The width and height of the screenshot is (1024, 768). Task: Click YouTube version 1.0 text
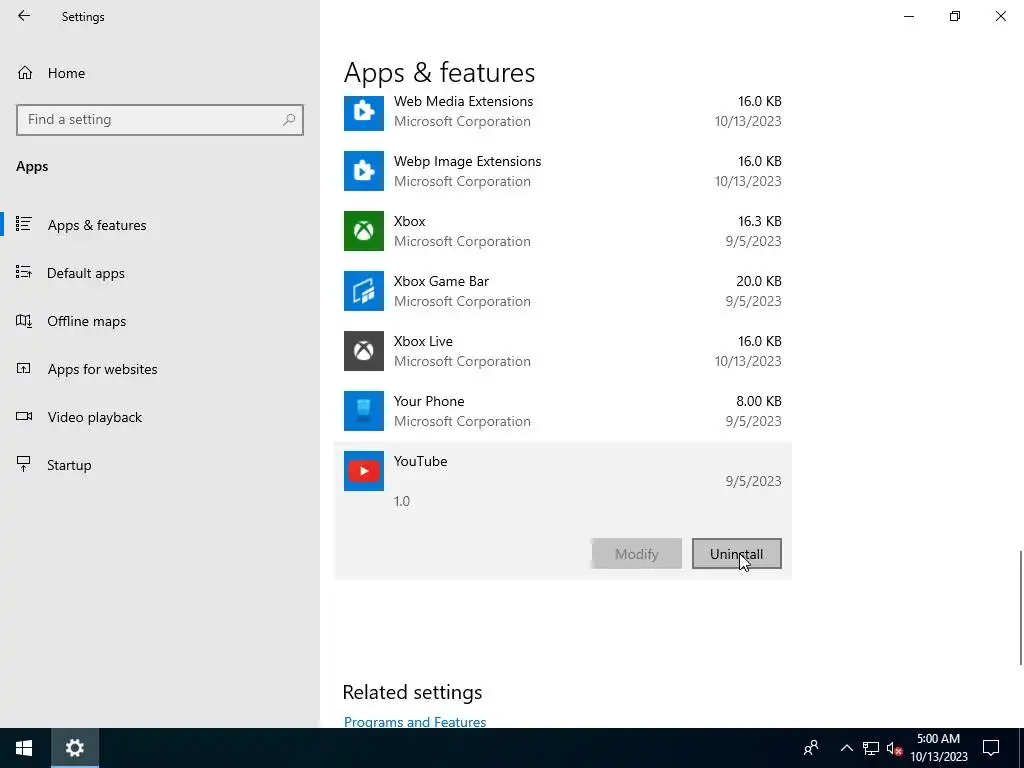[x=402, y=501]
